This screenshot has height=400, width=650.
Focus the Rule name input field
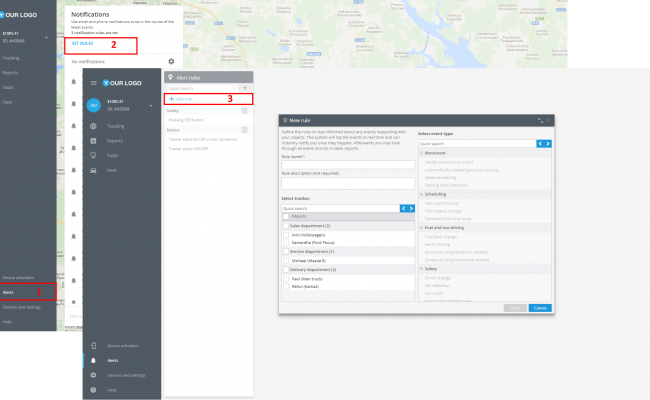click(x=348, y=165)
